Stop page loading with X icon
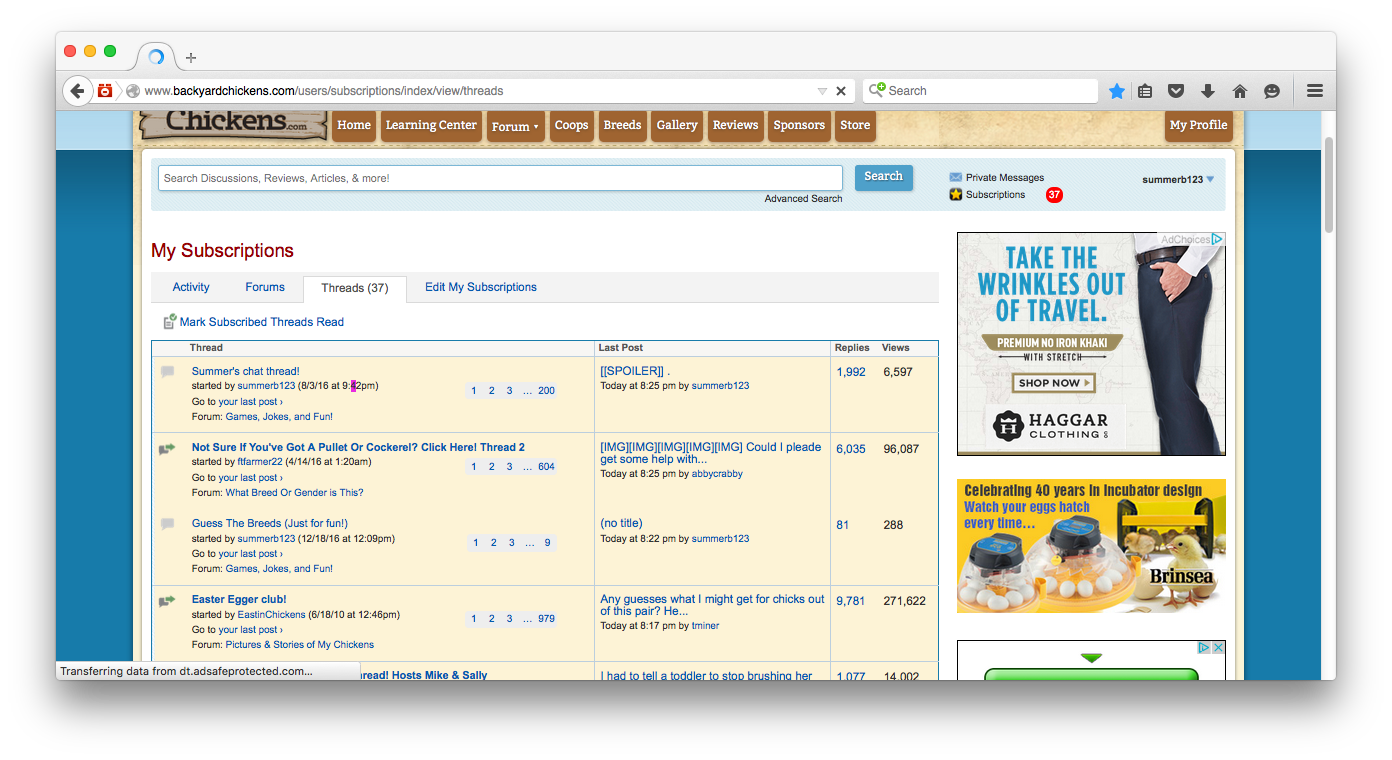Screen dimensions: 1392x760 click(x=841, y=91)
